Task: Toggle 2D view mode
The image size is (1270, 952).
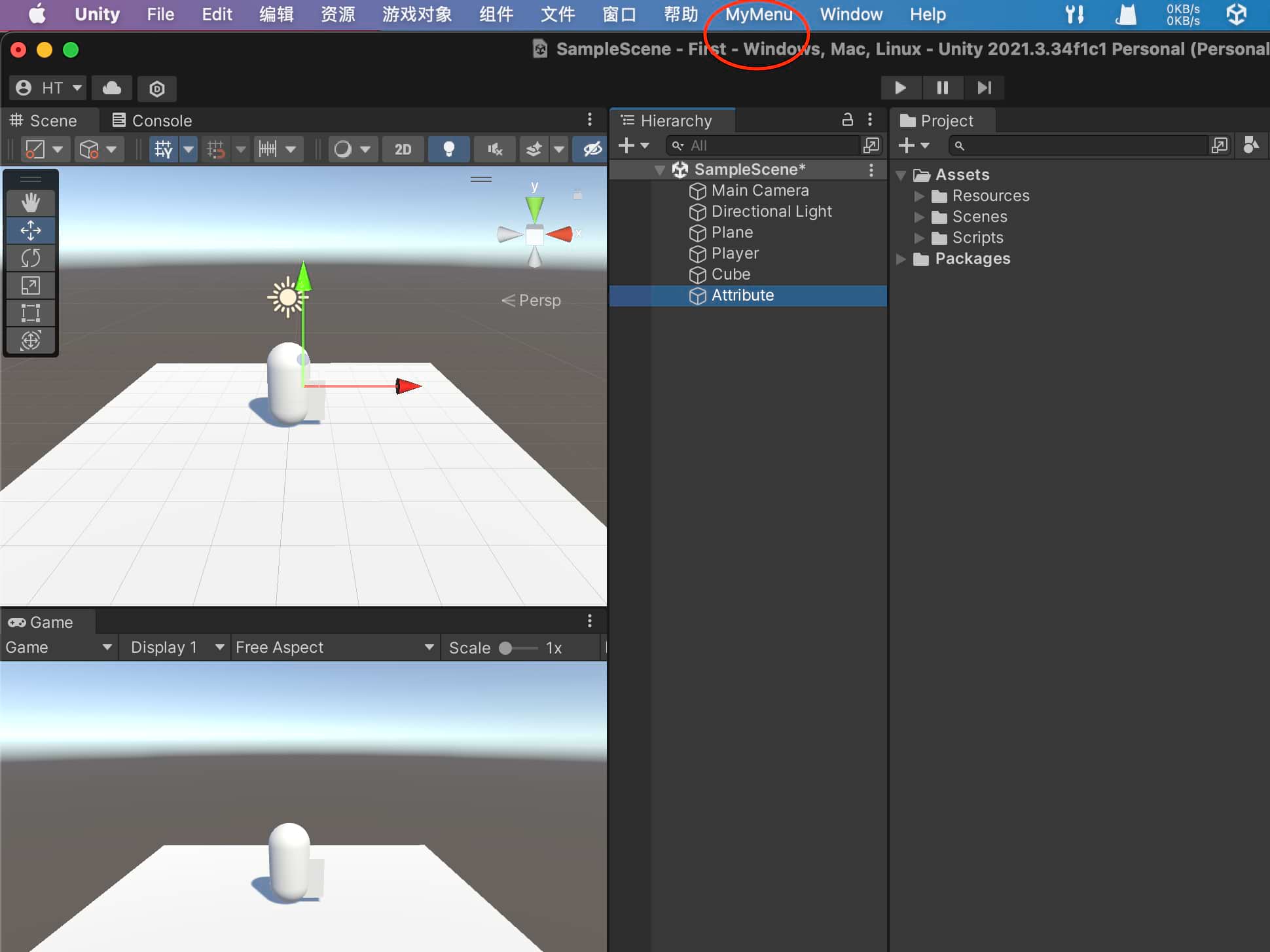Action: (x=403, y=149)
